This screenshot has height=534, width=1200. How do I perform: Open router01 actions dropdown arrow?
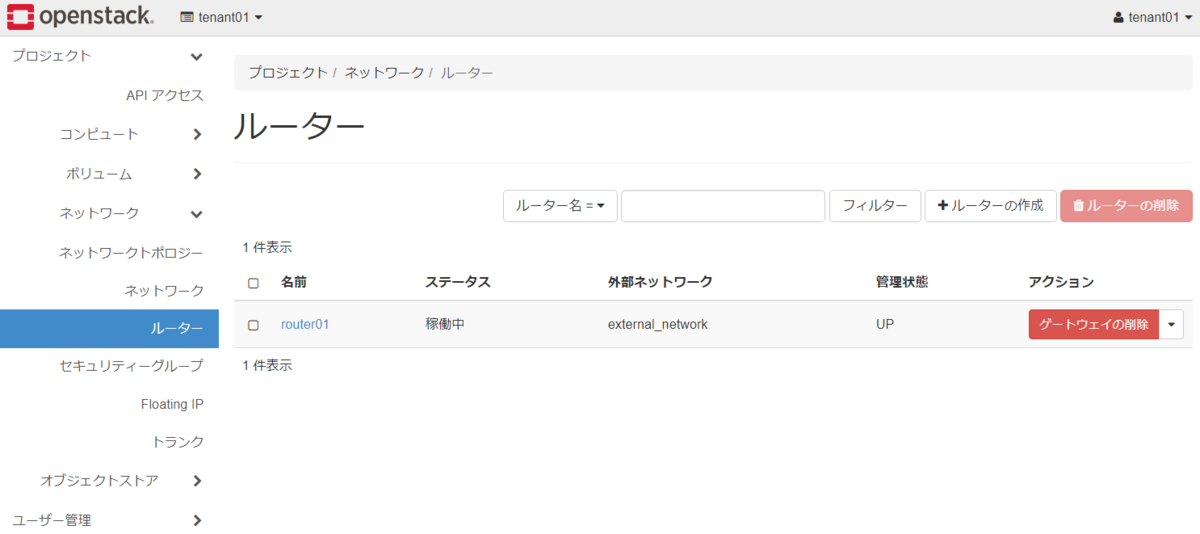(1171, 324)
